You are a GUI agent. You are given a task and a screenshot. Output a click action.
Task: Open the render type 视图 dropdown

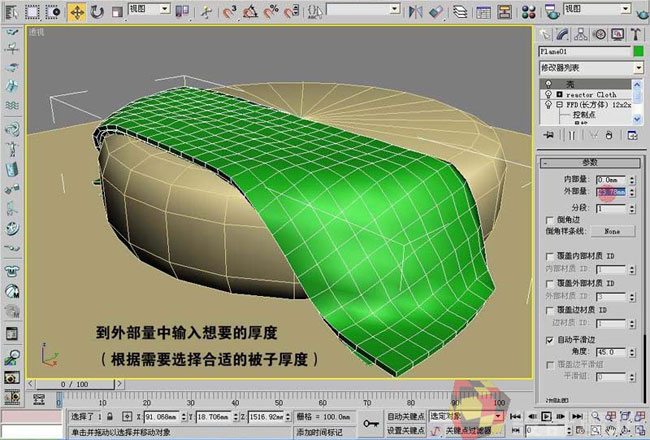[x=597, y=9]
